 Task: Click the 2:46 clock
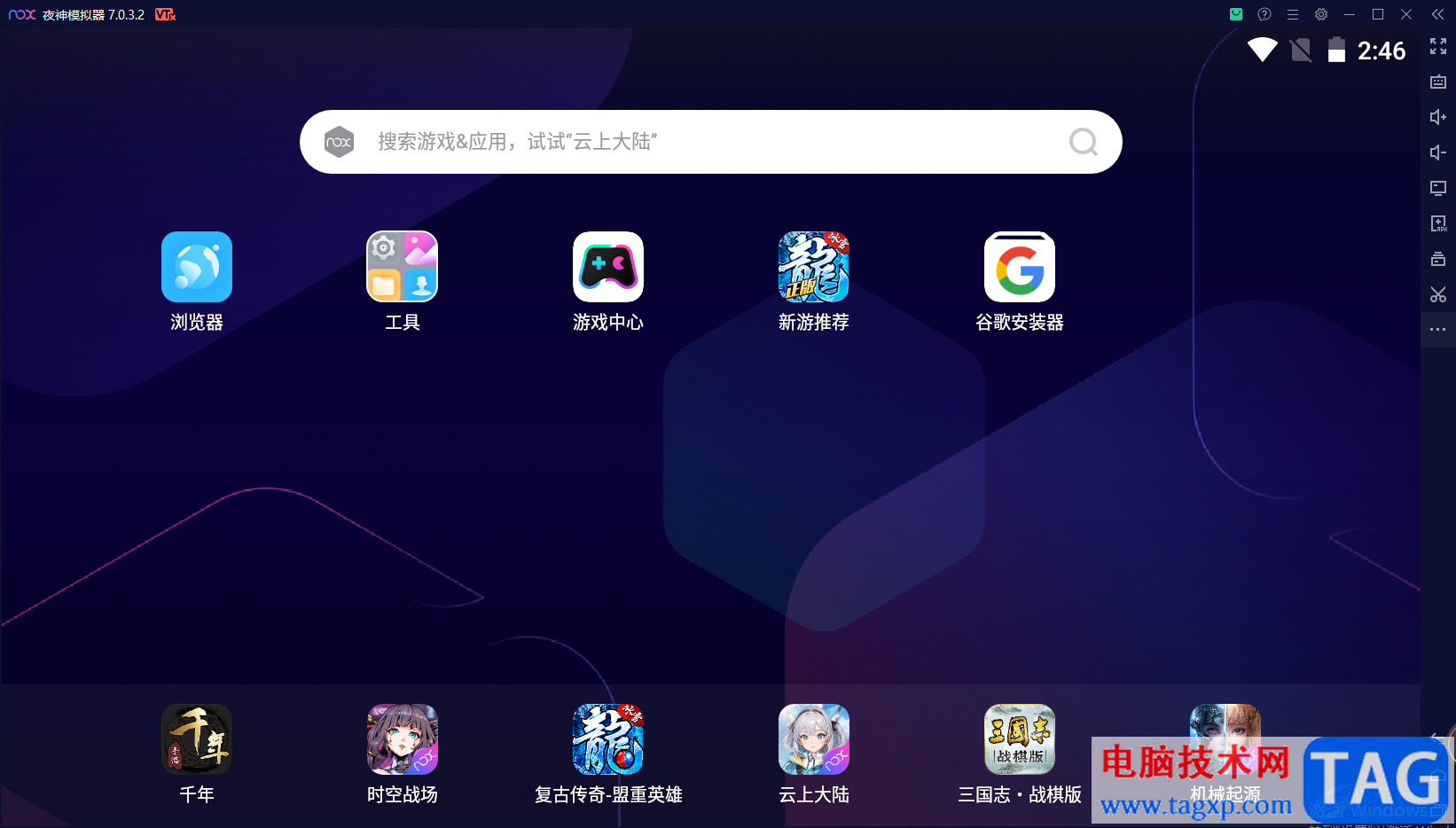click(x=1382, y=51)
